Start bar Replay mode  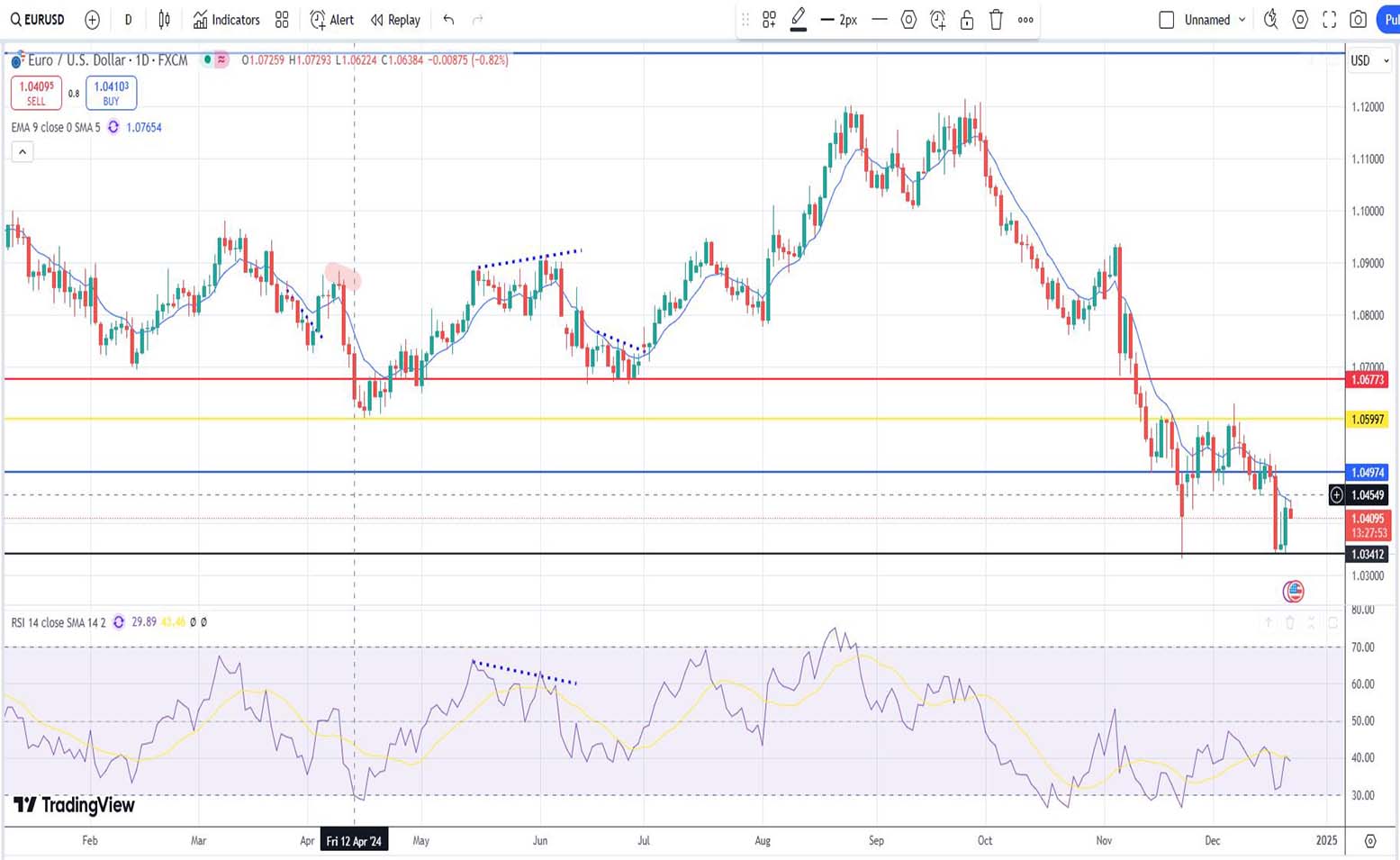395,20
